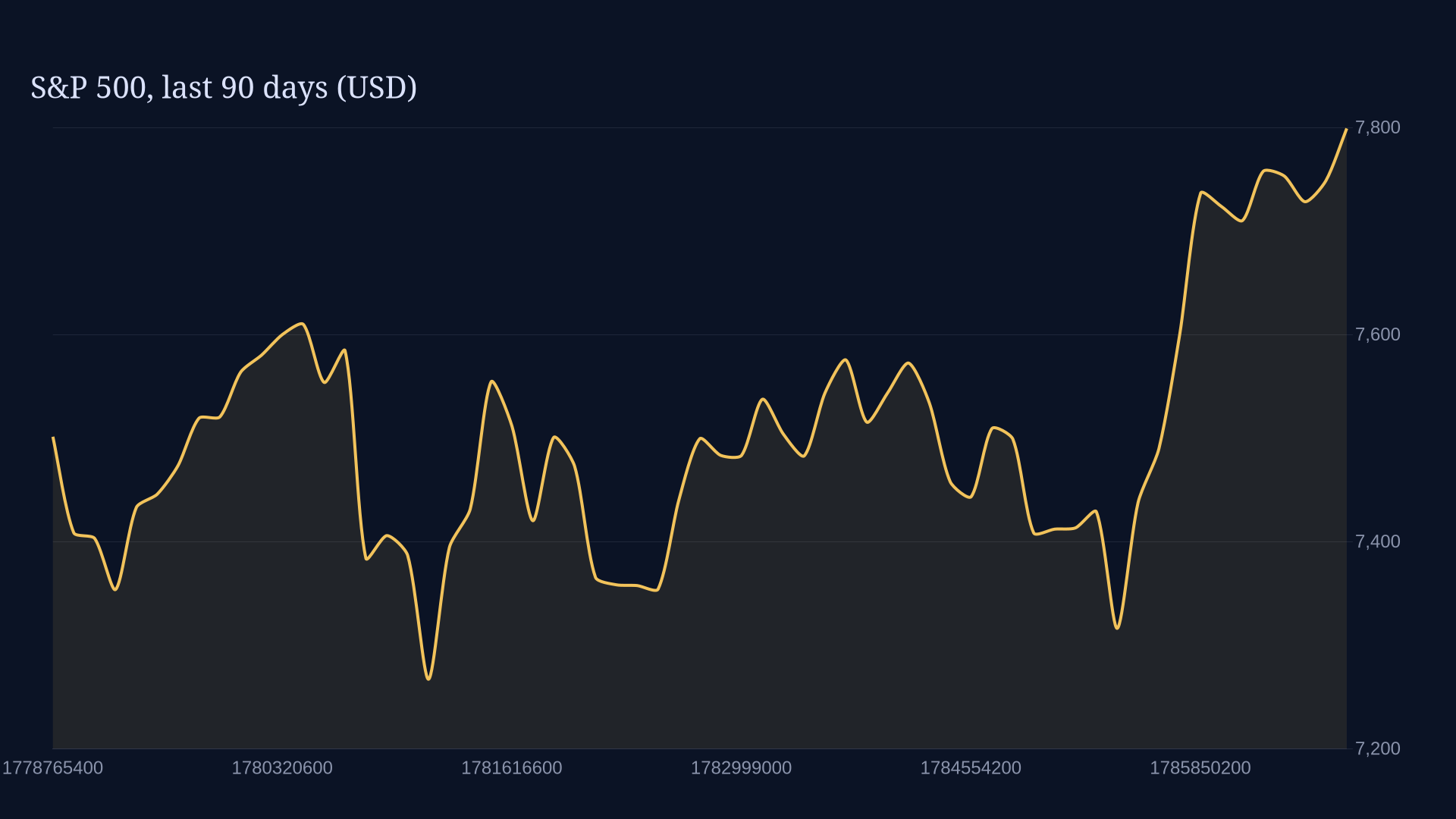Click the x-axis label 1781616600
This screenshot has width=1456, height=819.
click(x=512, y=768)
